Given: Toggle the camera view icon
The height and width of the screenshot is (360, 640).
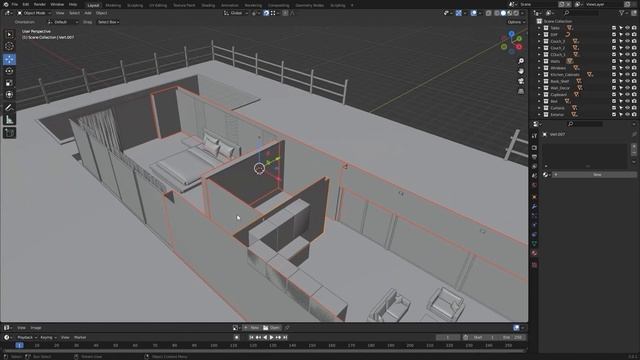Looking at the screenshot, I should (521, 81).
